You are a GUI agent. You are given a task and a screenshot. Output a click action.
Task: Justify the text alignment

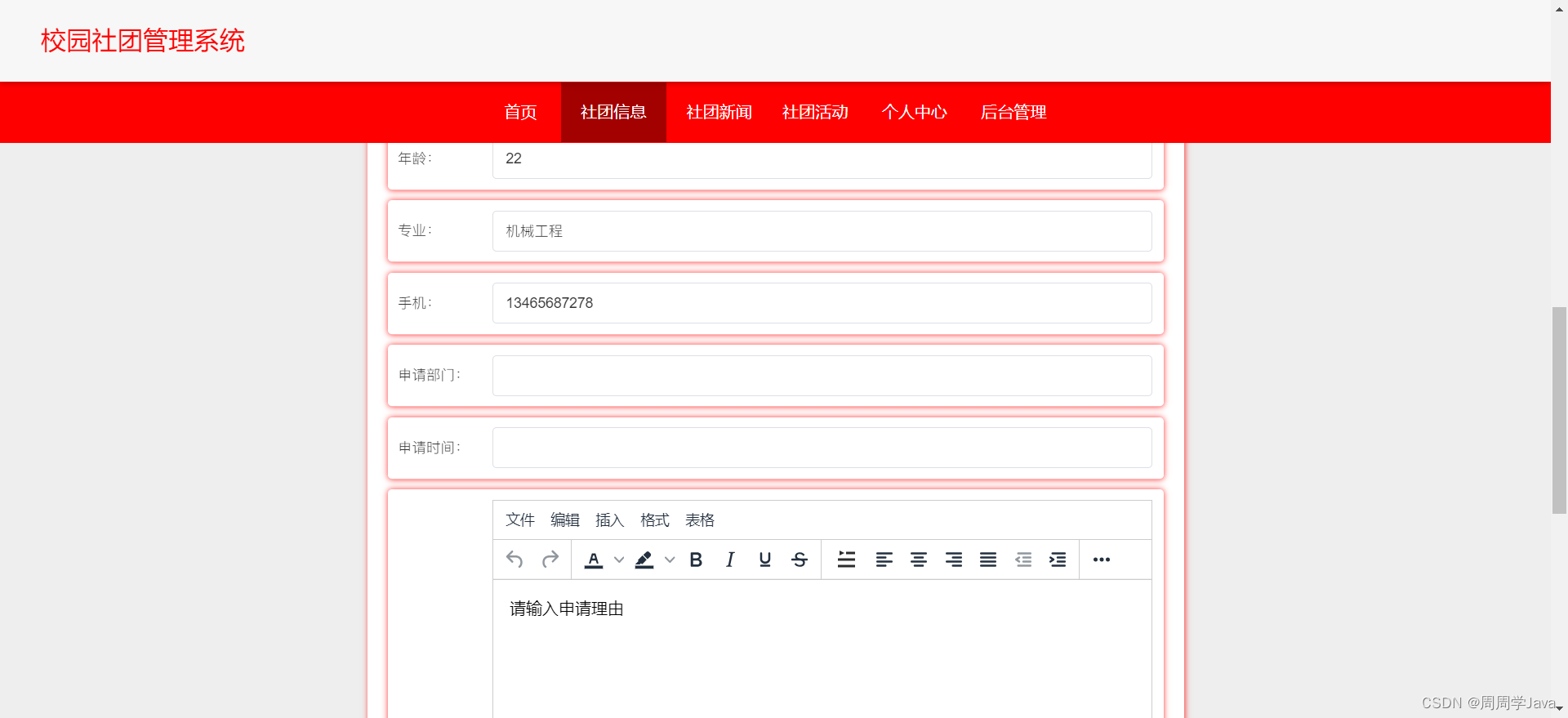[988, 560]
